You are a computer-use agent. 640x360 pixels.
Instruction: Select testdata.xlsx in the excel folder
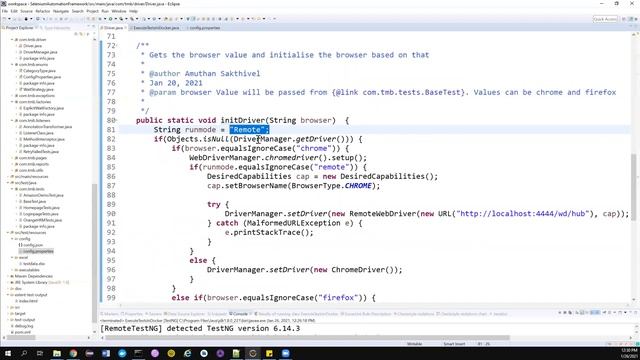34,264
